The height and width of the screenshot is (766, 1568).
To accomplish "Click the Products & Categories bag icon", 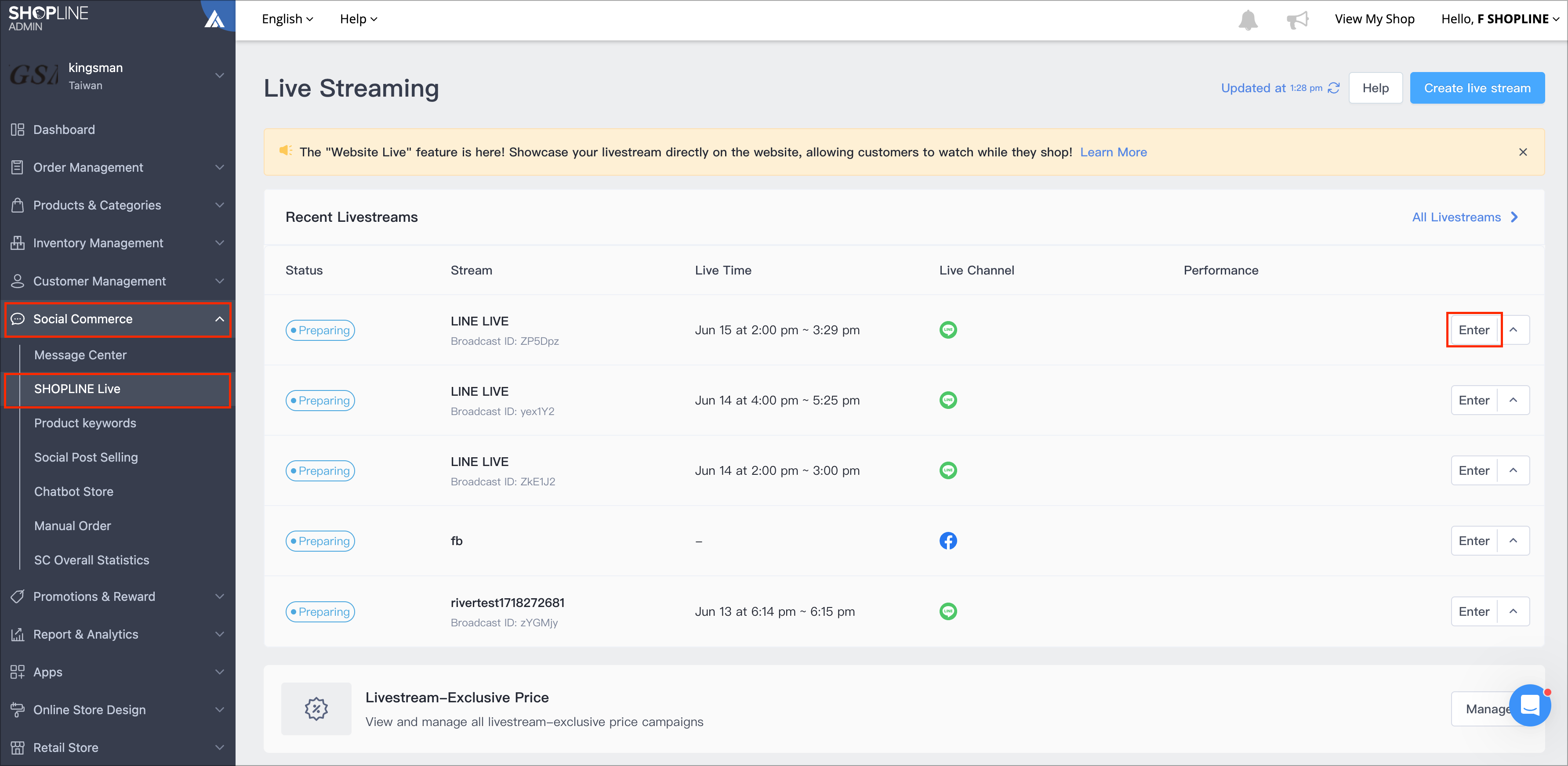I will click(18, 205).
